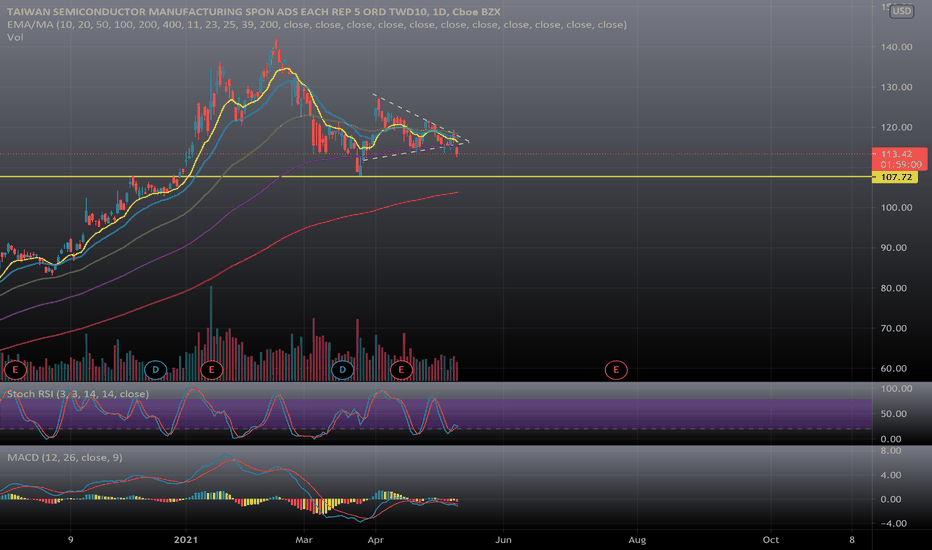Click the 70.00 price axis label
This screenshot has height=550, width=932.
[x=894, y=328]
